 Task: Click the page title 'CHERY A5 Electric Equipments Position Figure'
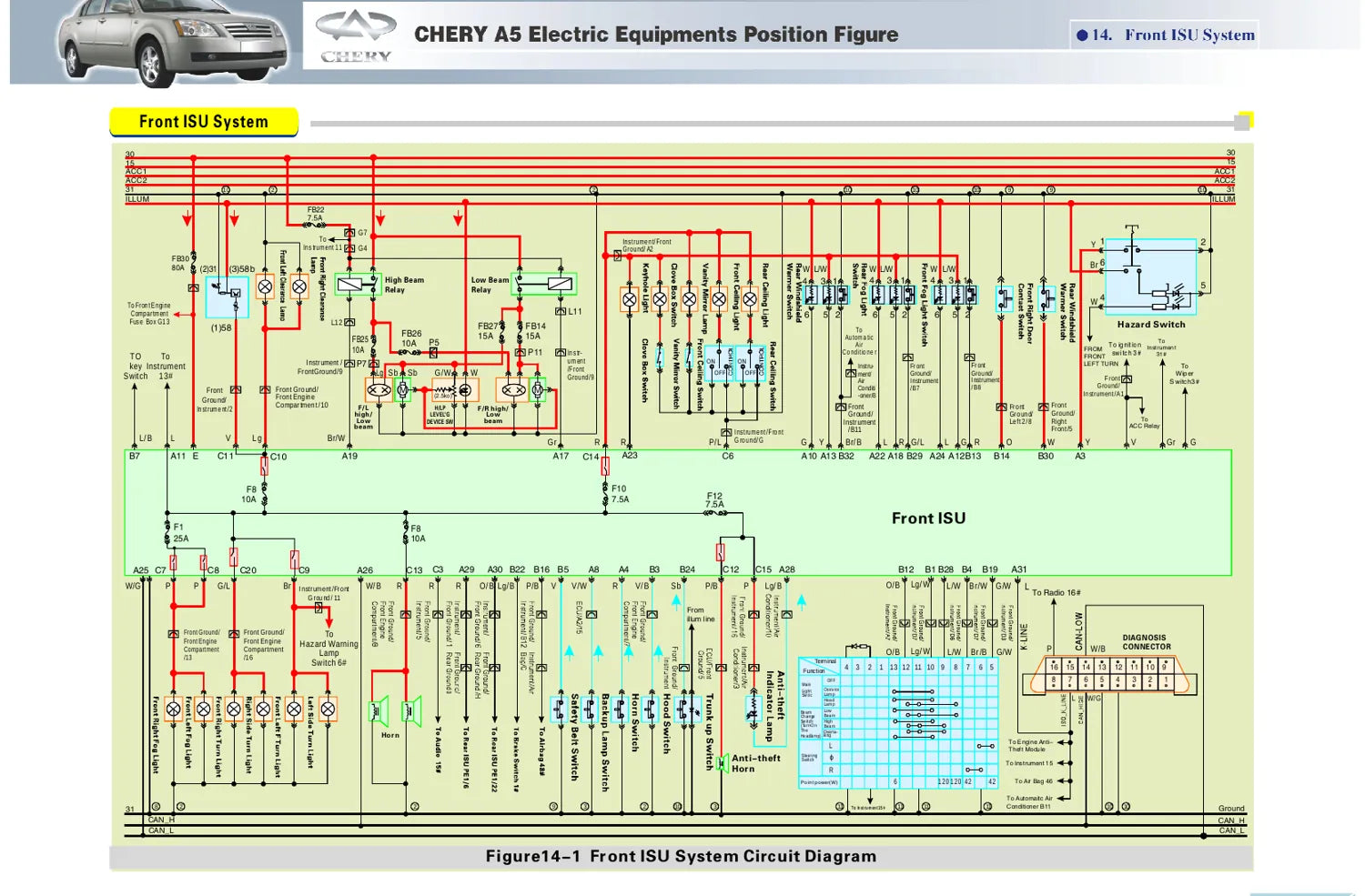click(656, 35)
